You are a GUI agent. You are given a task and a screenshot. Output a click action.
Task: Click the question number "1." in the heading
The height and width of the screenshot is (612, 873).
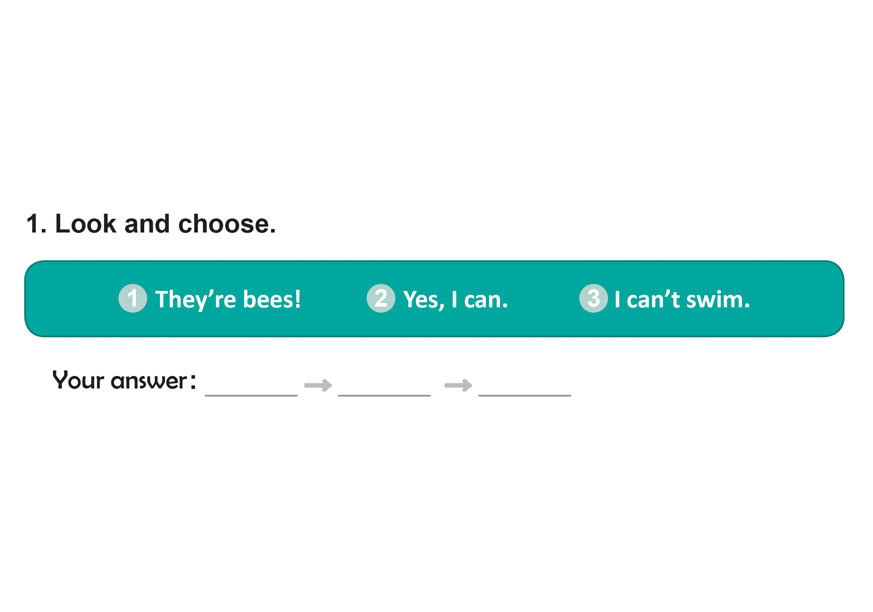click(37, 224)
